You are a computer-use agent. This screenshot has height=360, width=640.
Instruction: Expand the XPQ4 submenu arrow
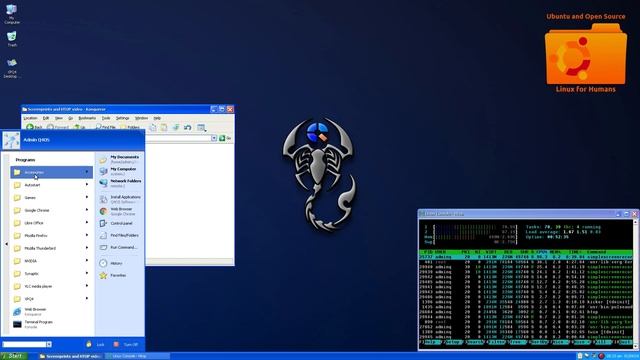87,298
